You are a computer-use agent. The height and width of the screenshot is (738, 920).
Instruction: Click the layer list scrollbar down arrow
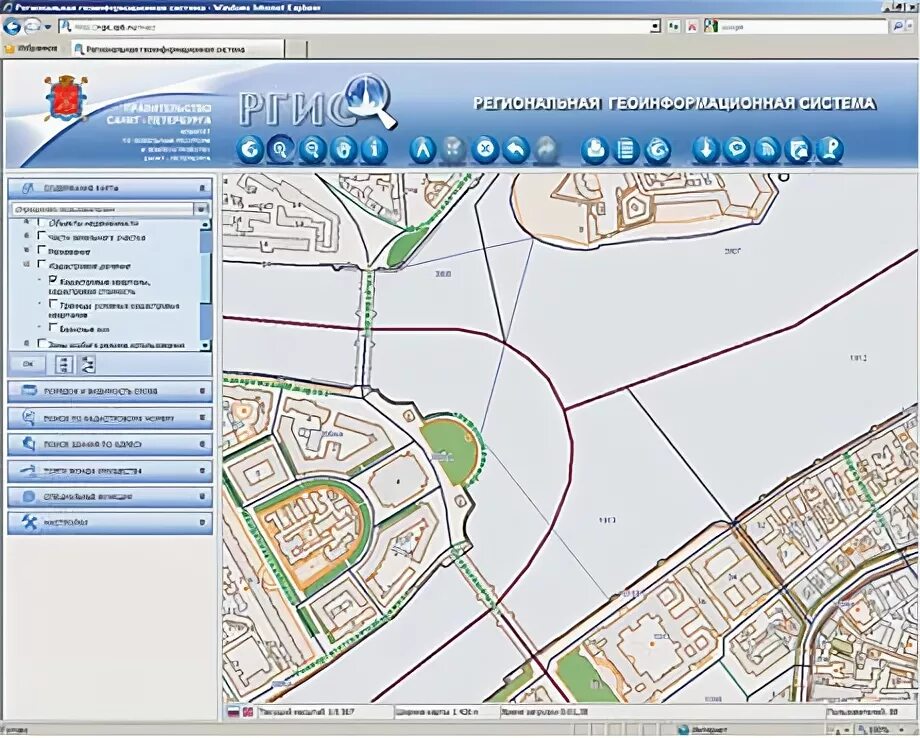pyautogui.click(x=205, y=345)
